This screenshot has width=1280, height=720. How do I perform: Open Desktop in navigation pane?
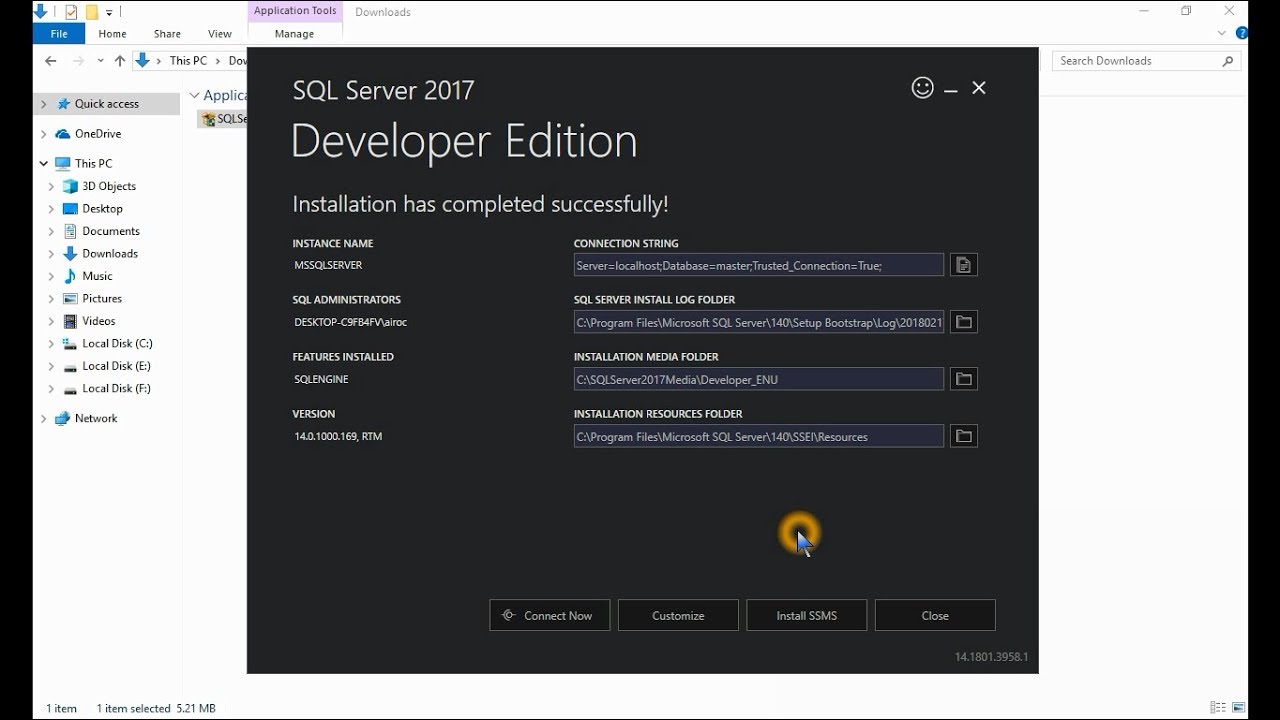click(x=102, y=209)
